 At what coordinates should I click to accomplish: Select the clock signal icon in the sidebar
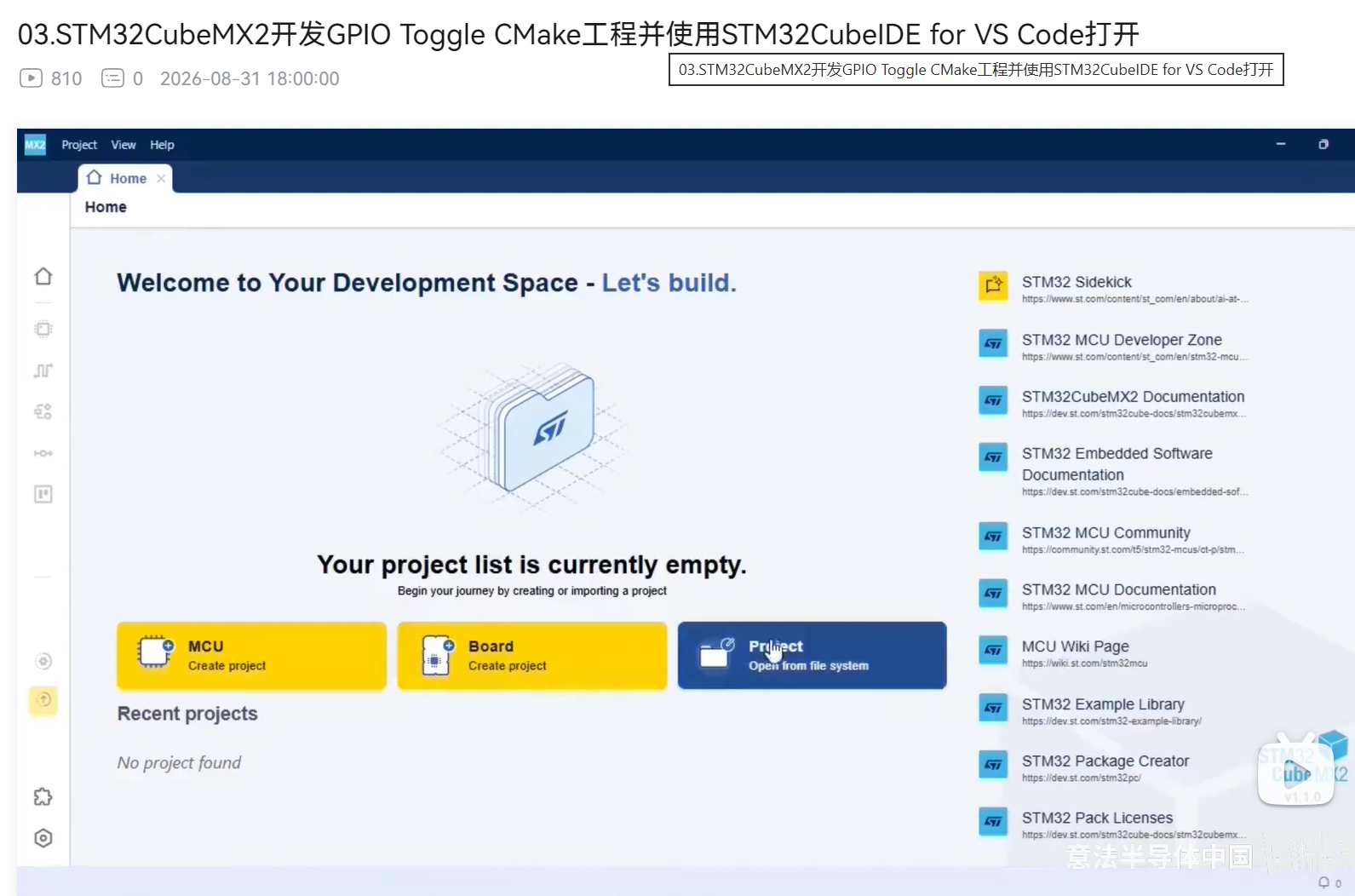point(43,370)
